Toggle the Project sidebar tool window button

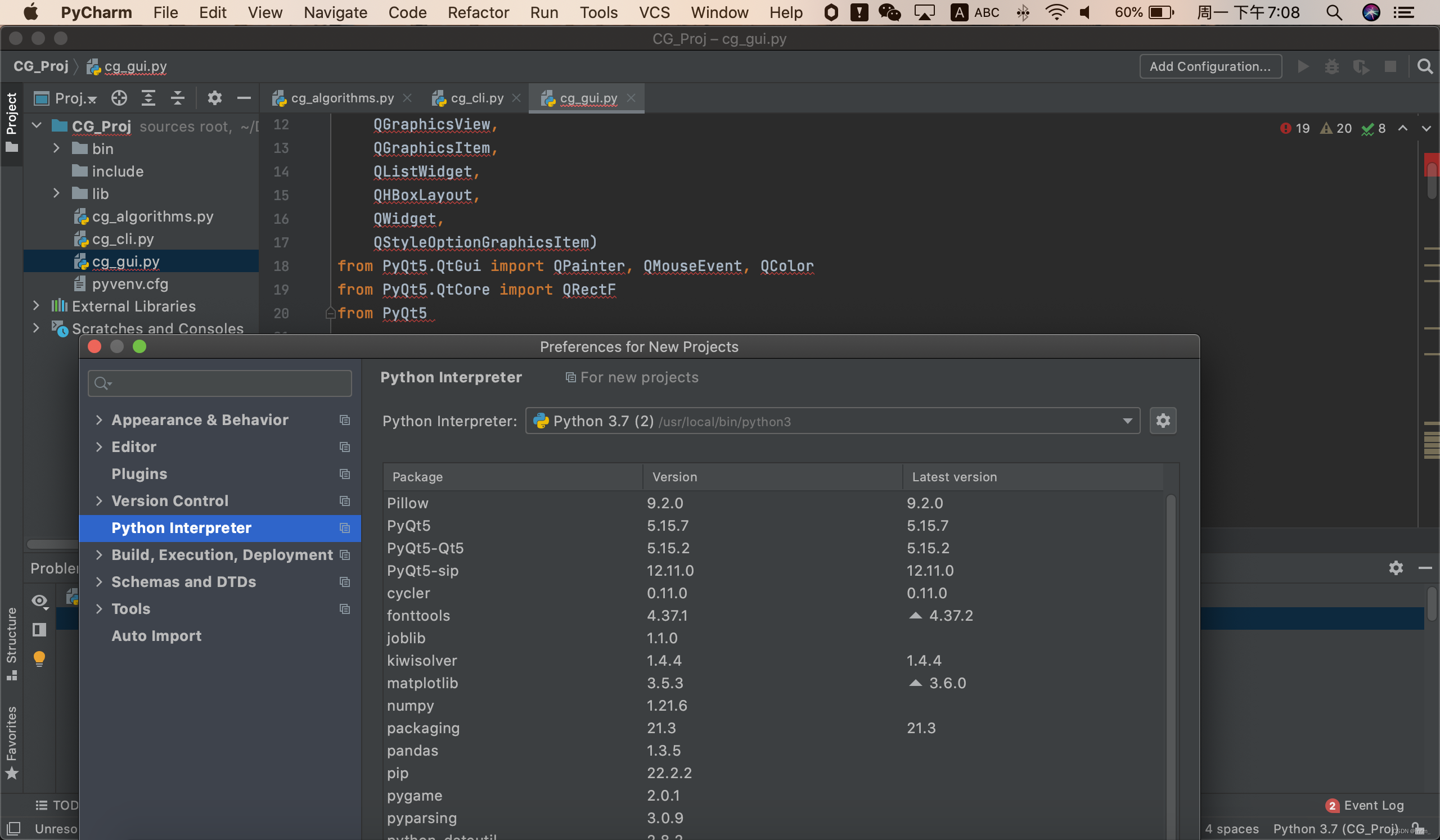click(11, 122)
